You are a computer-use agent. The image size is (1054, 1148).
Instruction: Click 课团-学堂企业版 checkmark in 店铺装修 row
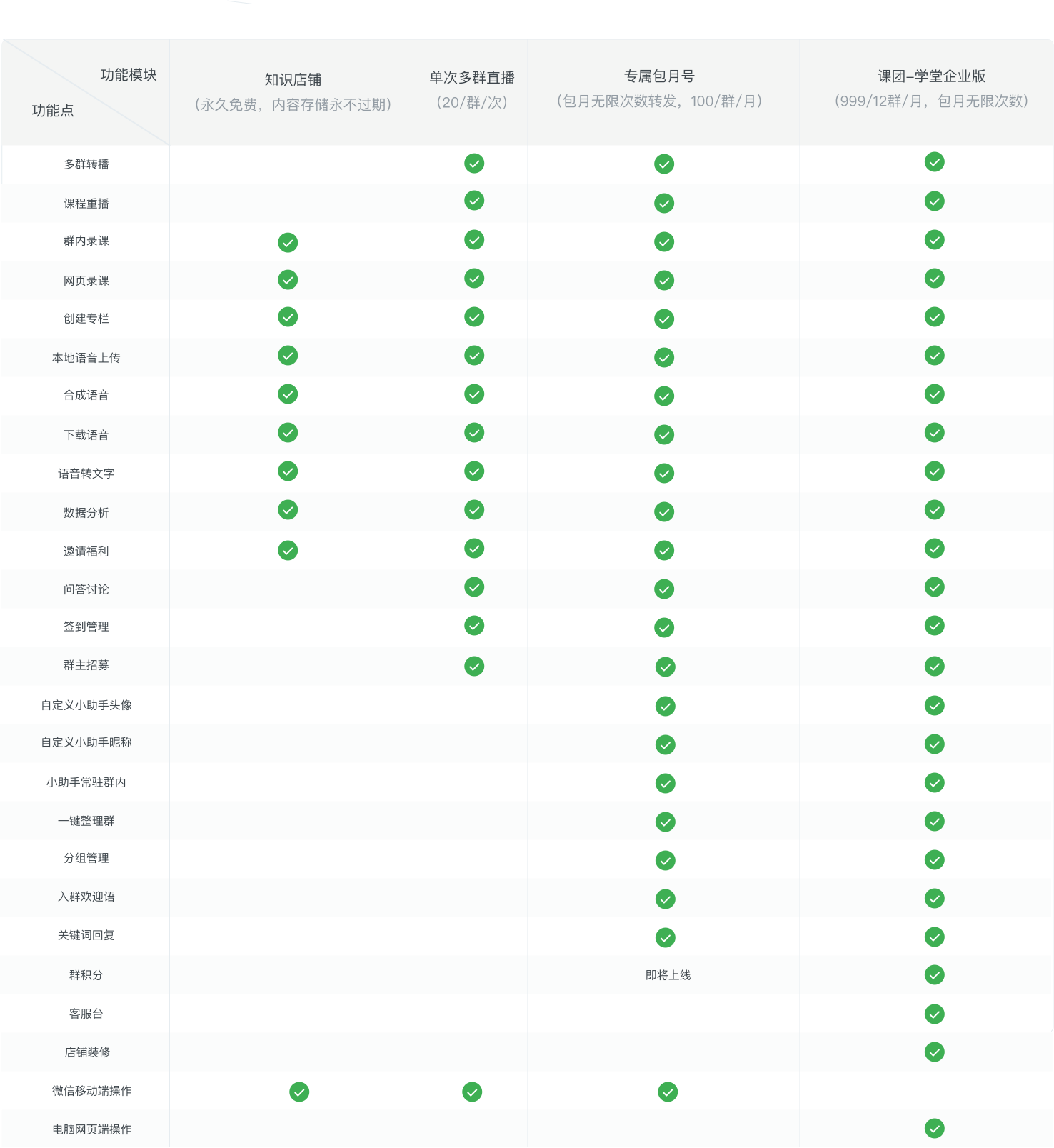tap(934, 1052)
